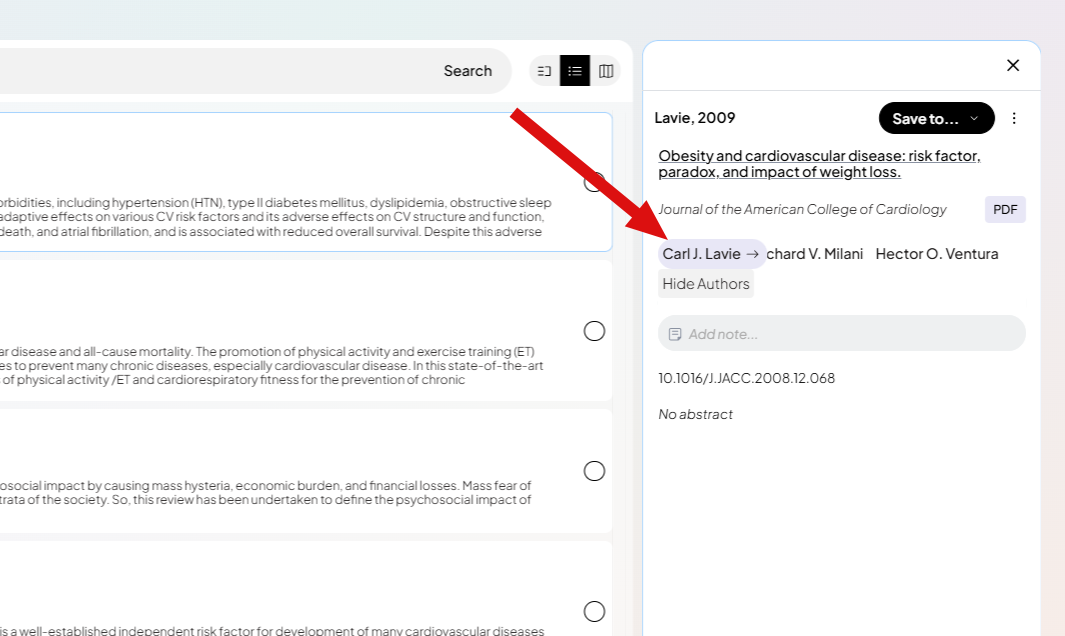
Task: Select the list view icon
Action: click(x=575, y=71)
